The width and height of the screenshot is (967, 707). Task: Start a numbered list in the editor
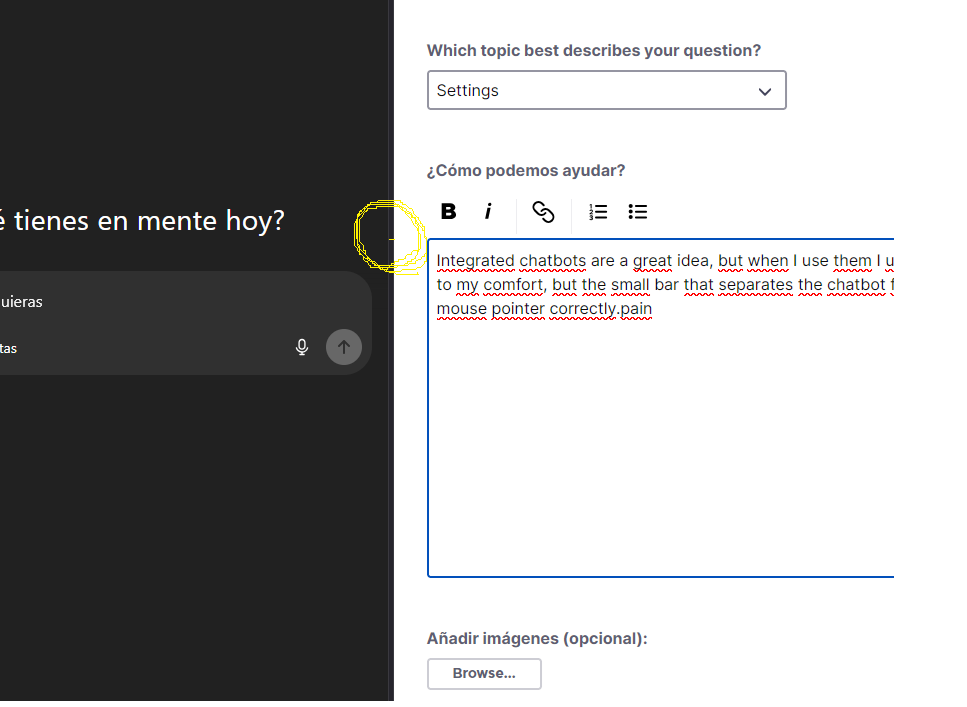(598, 211)
